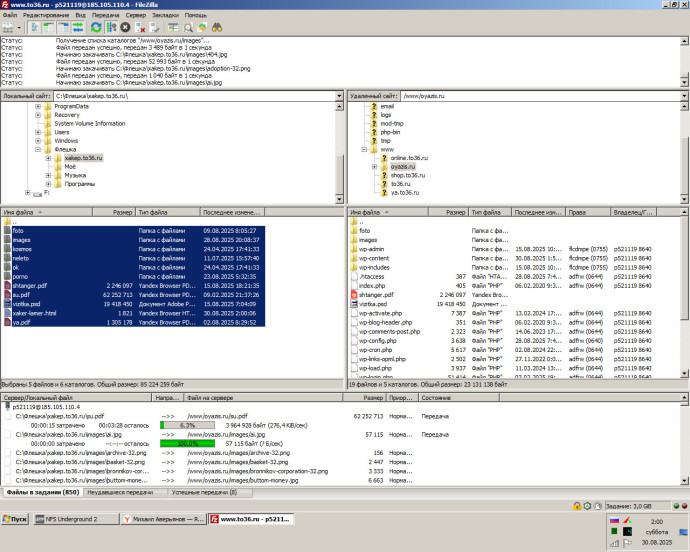
Task: Open the remote site path dropdown
Action: [x=684, y=96]
